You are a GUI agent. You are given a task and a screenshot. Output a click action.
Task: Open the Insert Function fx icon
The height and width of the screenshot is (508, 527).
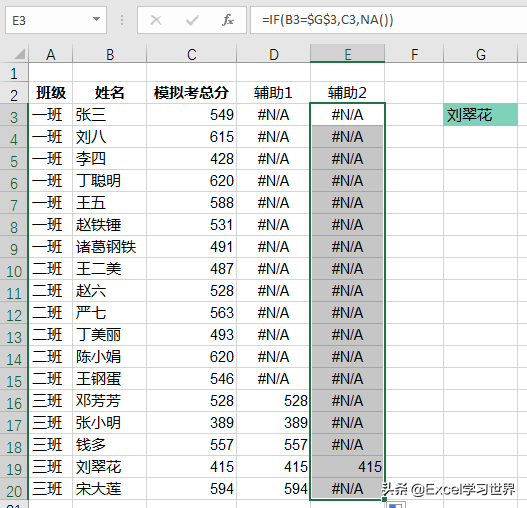(x=228, y=20)
